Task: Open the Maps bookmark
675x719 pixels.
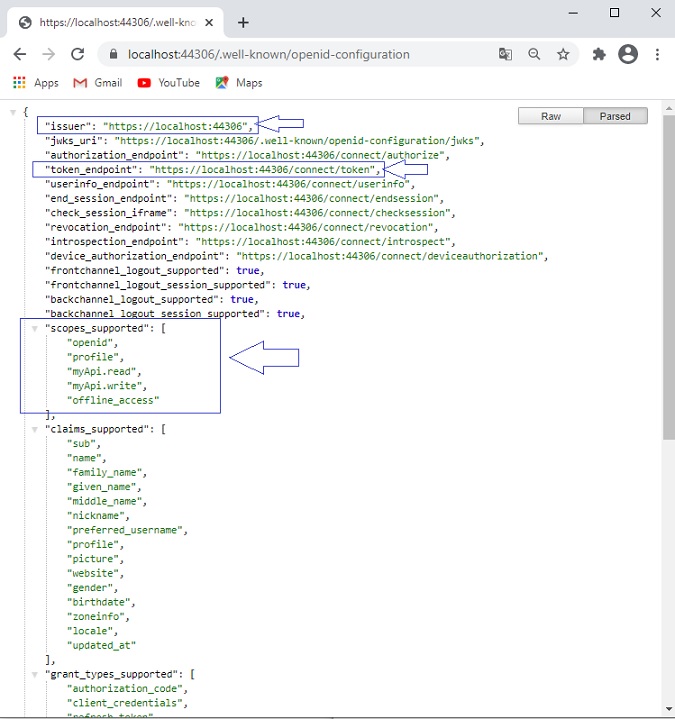Action: (239, 83)
